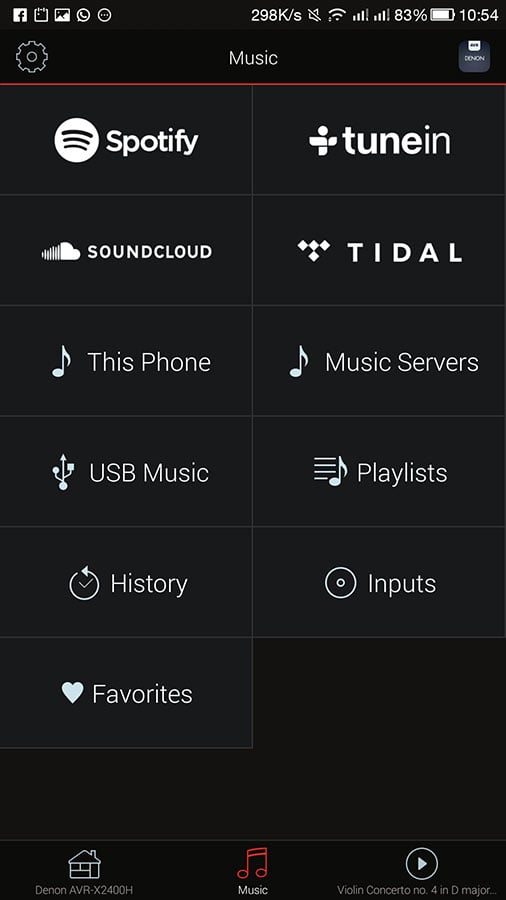Screen dimensions: 506x900
Task: Select the TIDAL streaming tile
Action: pos(379,251)
